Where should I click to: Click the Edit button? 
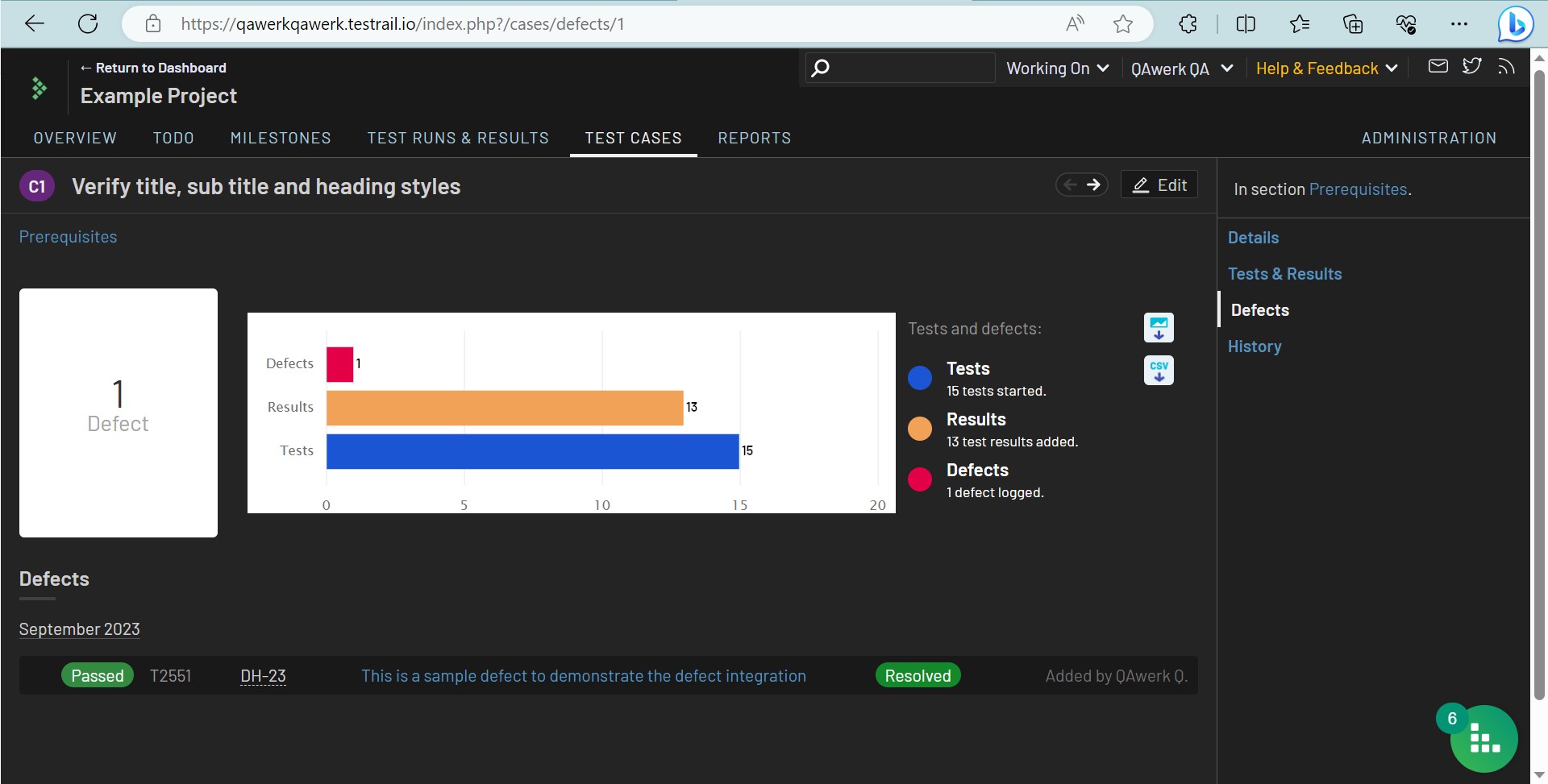[1159, 185]
